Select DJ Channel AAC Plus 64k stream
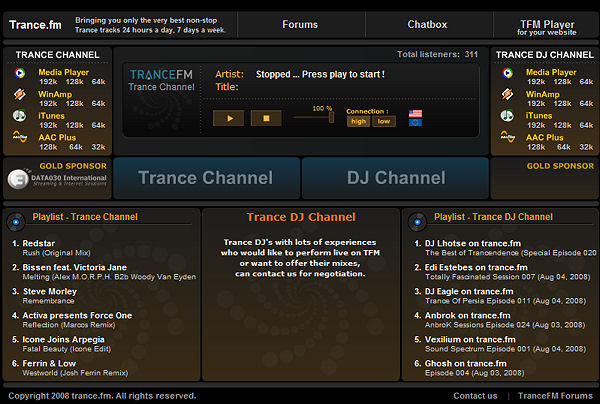600x404 pixels. coord(564,147)
